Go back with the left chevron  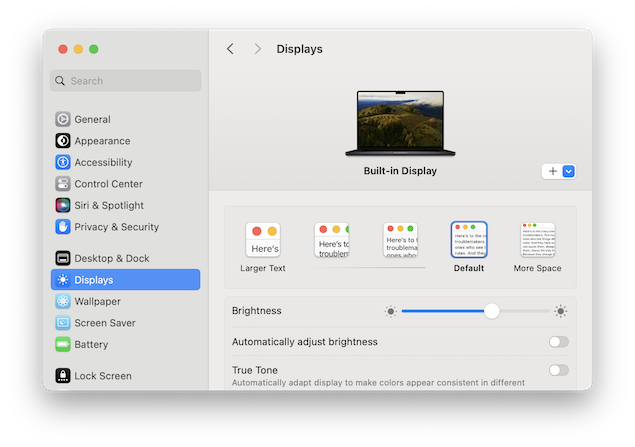pyautogui.click(x=231, y=49)
